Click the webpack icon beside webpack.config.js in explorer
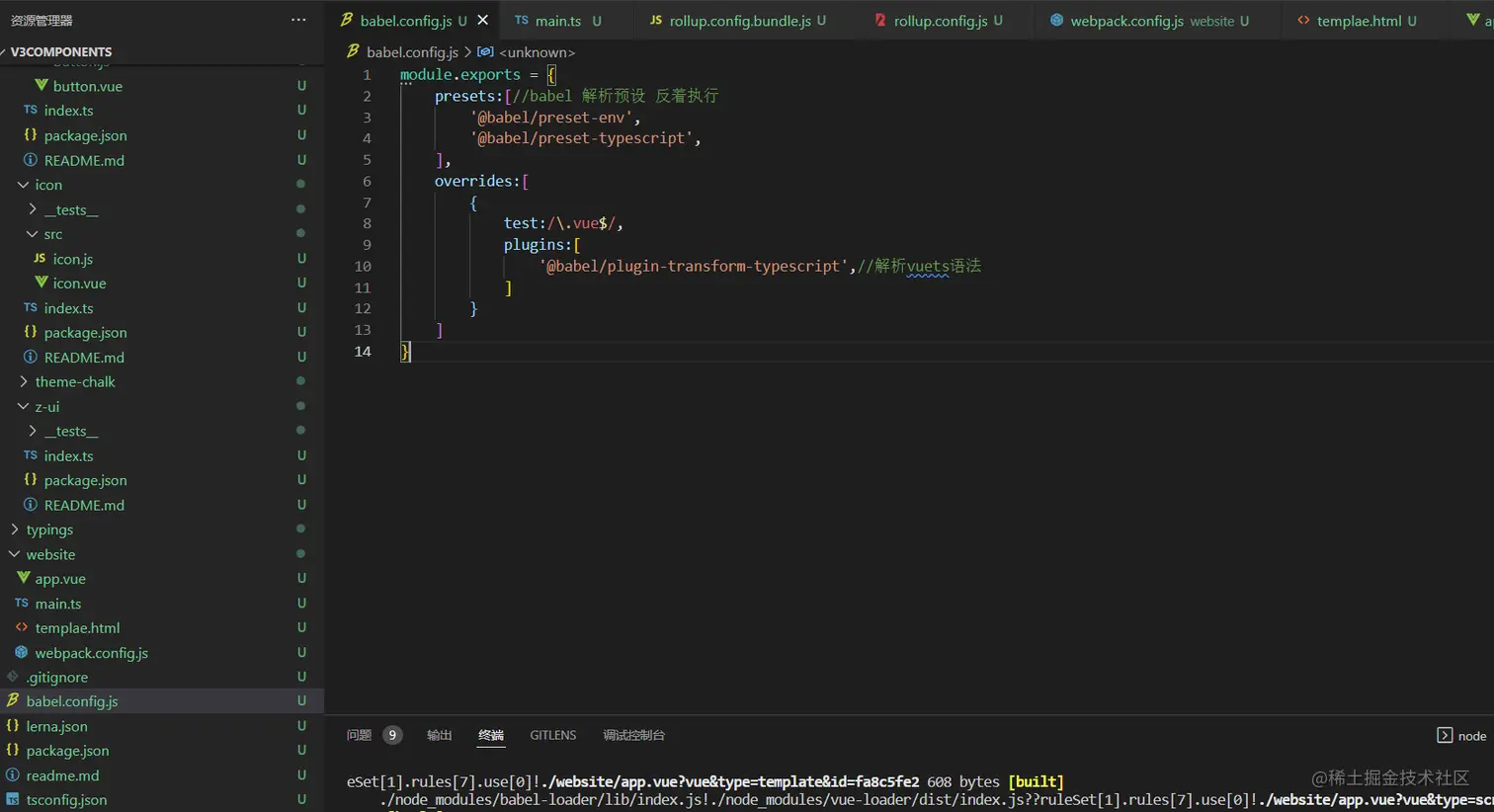The width and height of the screenshot is (1494, 812). pyautogui.click(x=21, y=652)
